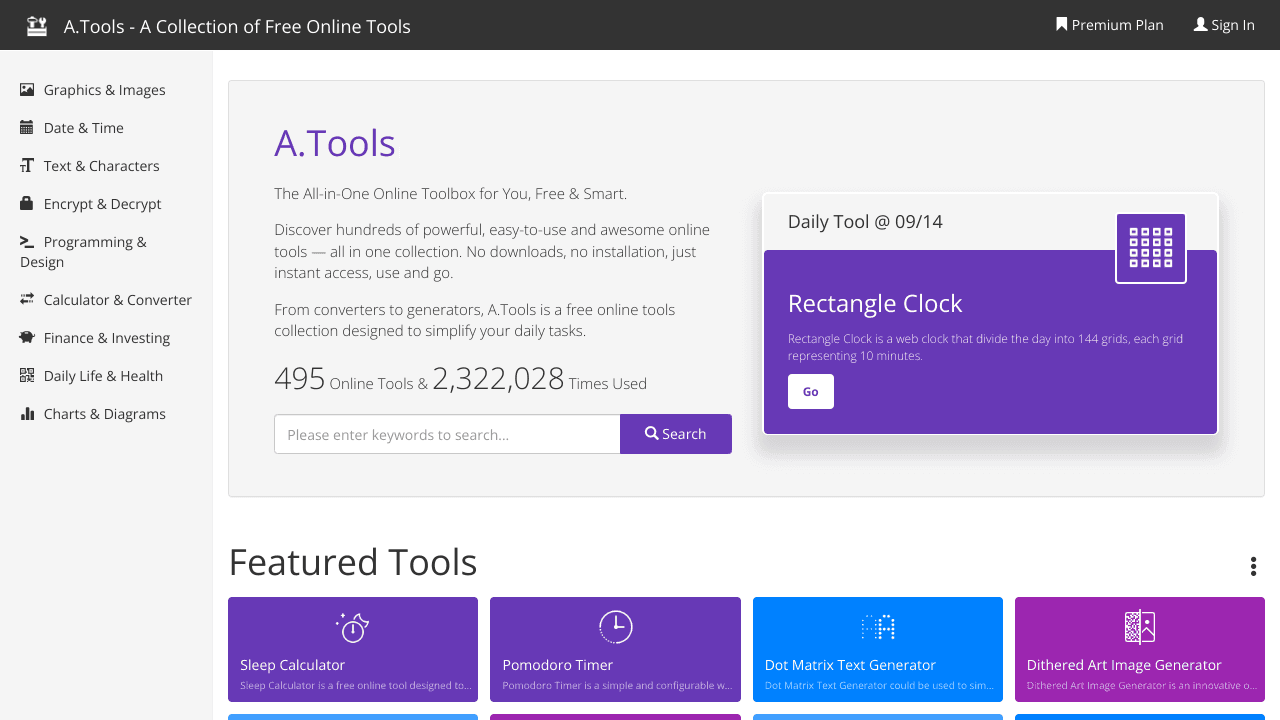Image resolution: width=1280 pixels, height=720 pixels.
Task: Open the Featured Tools three-dot menu
Action: click(1252, 566)
